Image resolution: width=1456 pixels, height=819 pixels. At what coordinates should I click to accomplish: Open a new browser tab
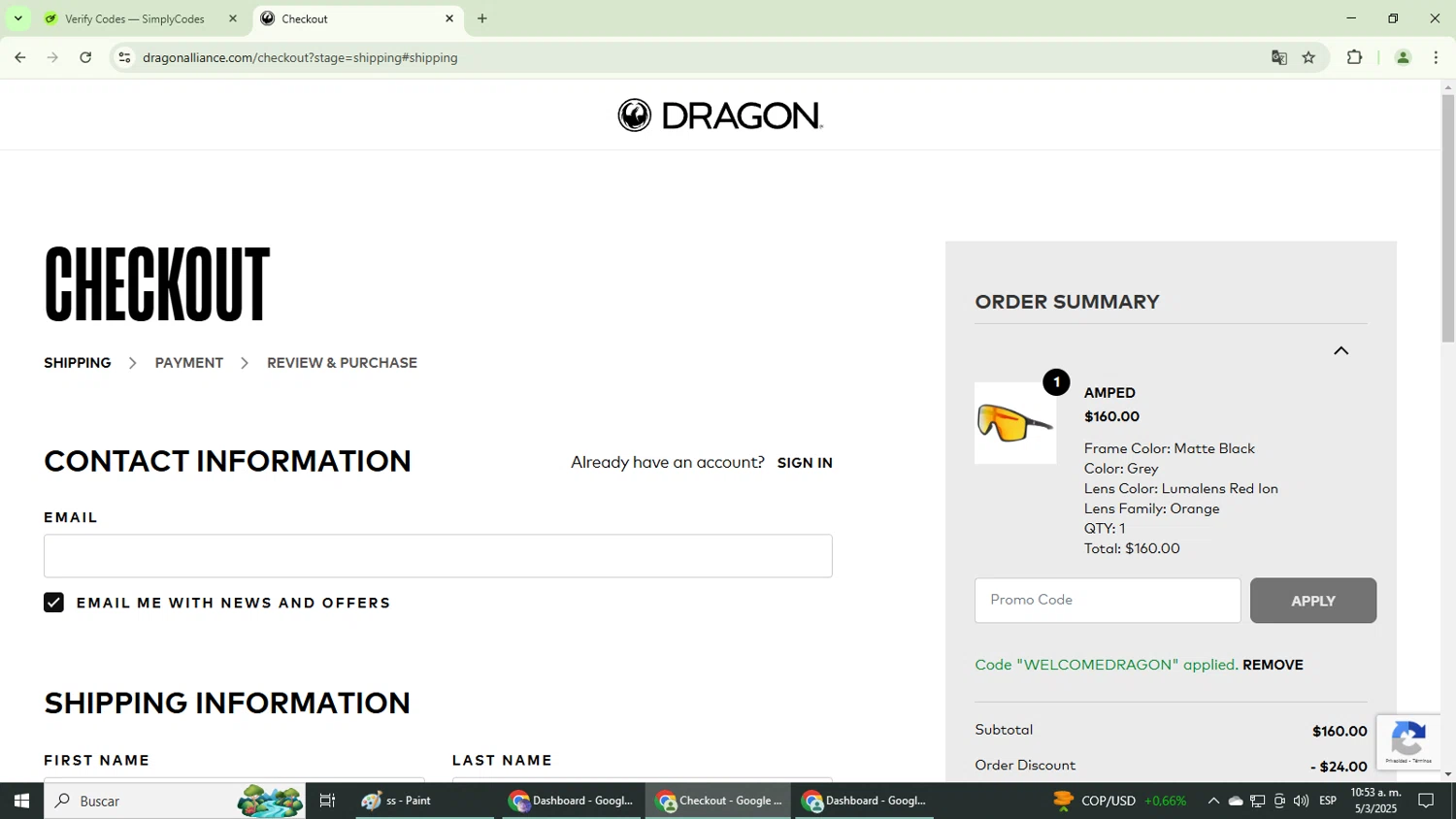[x=482, y=18]
